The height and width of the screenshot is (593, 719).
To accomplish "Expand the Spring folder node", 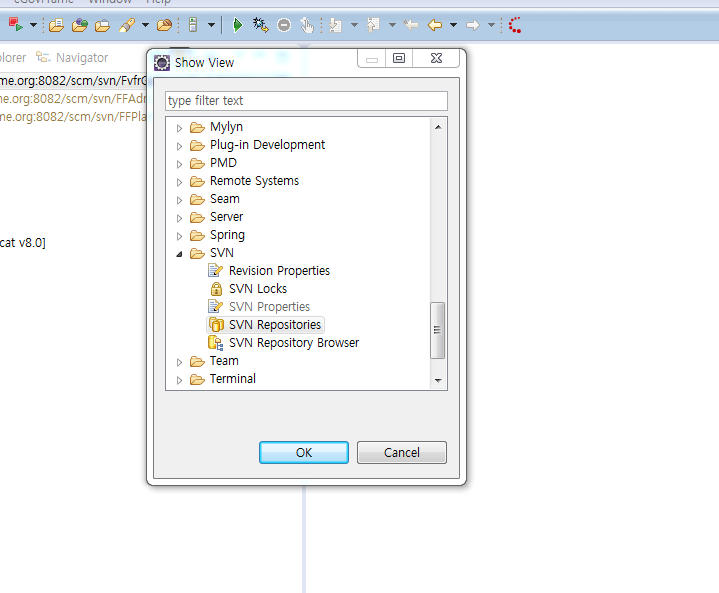I will coord(179,236).
